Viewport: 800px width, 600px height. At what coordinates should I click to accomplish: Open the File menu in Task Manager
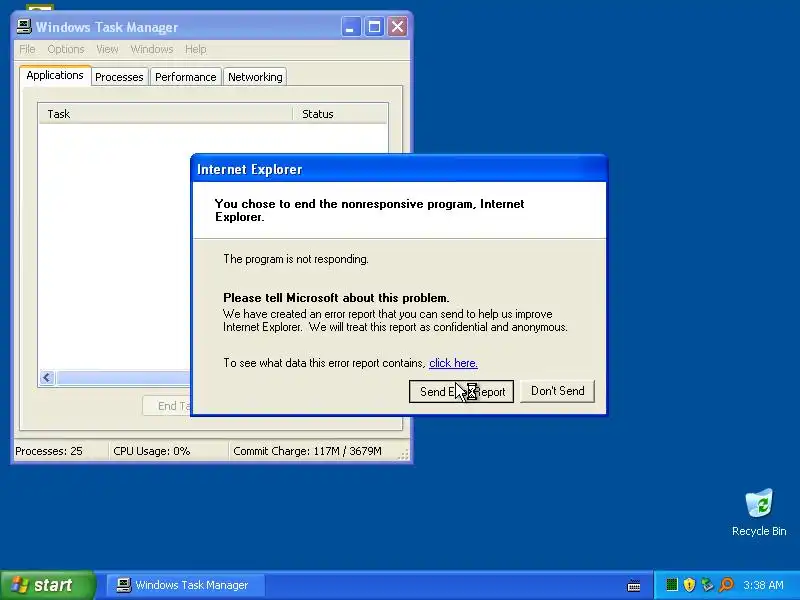tap(27, 49)
